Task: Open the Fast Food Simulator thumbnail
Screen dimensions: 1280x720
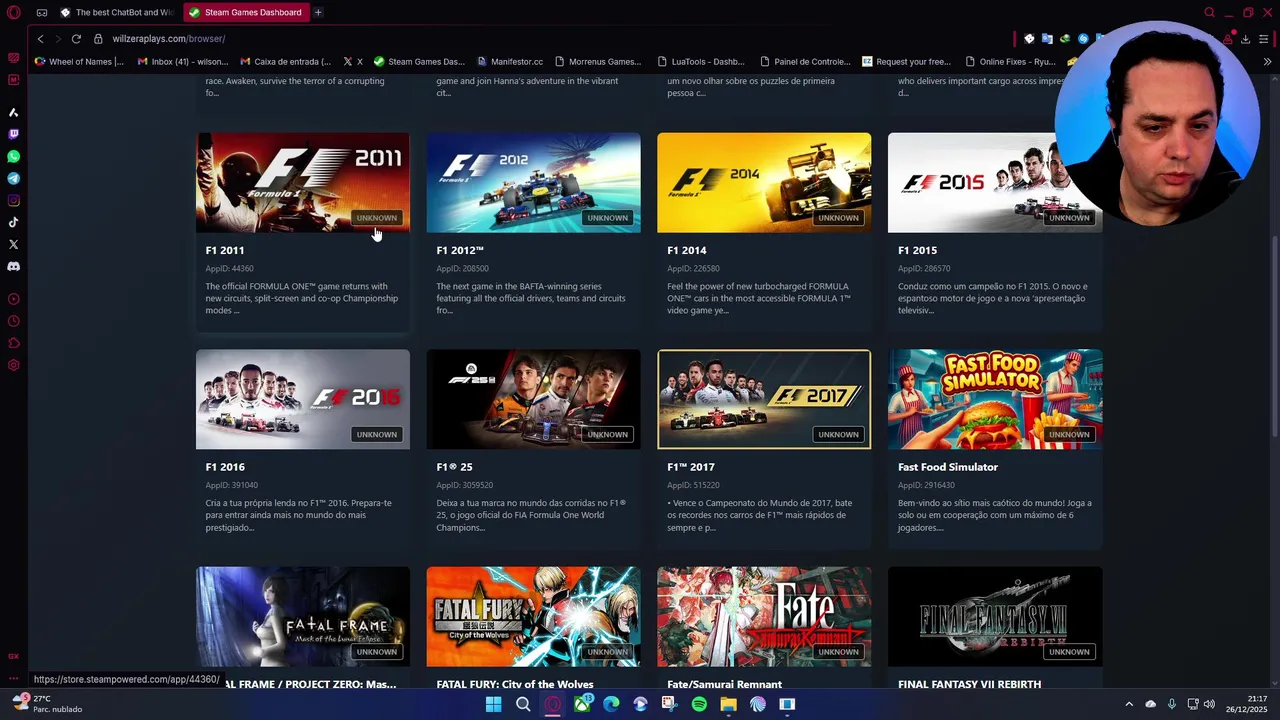Action: (x=995, y=399)
